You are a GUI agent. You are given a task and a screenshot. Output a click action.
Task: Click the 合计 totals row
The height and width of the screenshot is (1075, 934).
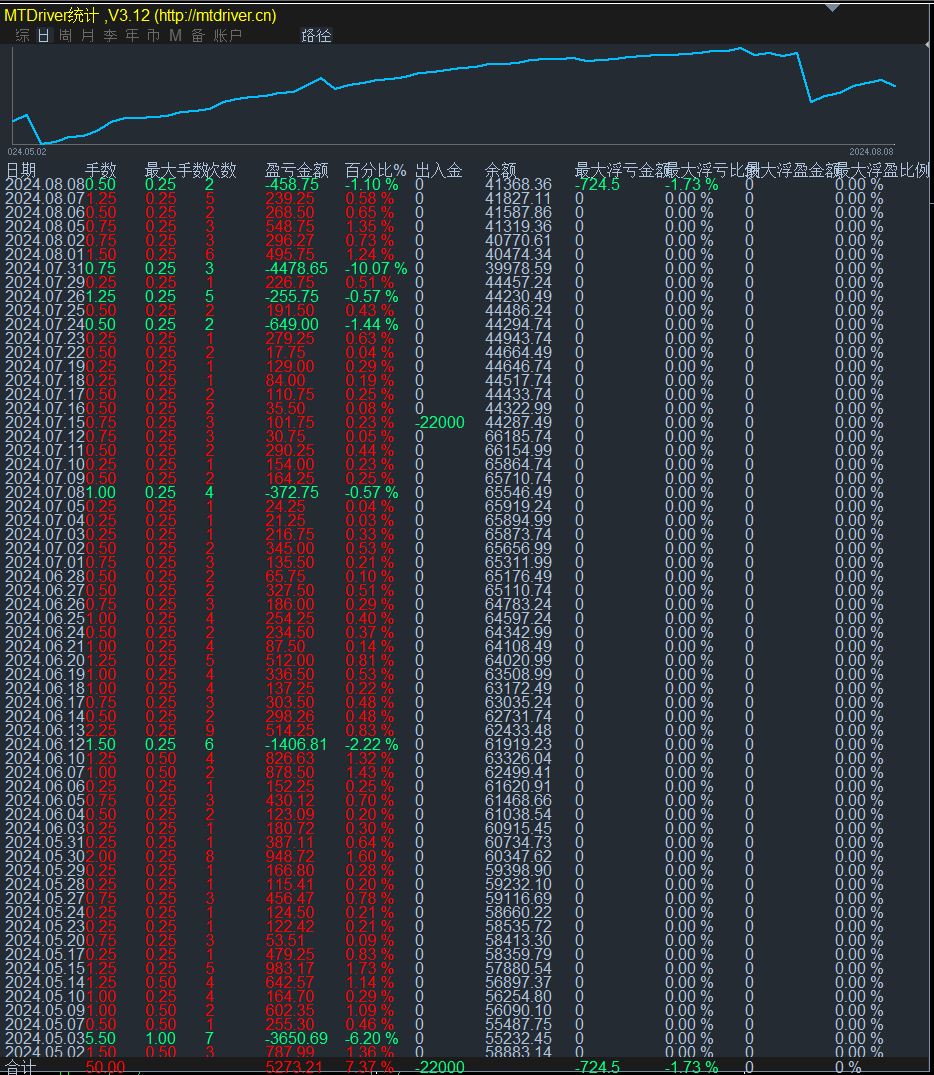[22, 1066]
